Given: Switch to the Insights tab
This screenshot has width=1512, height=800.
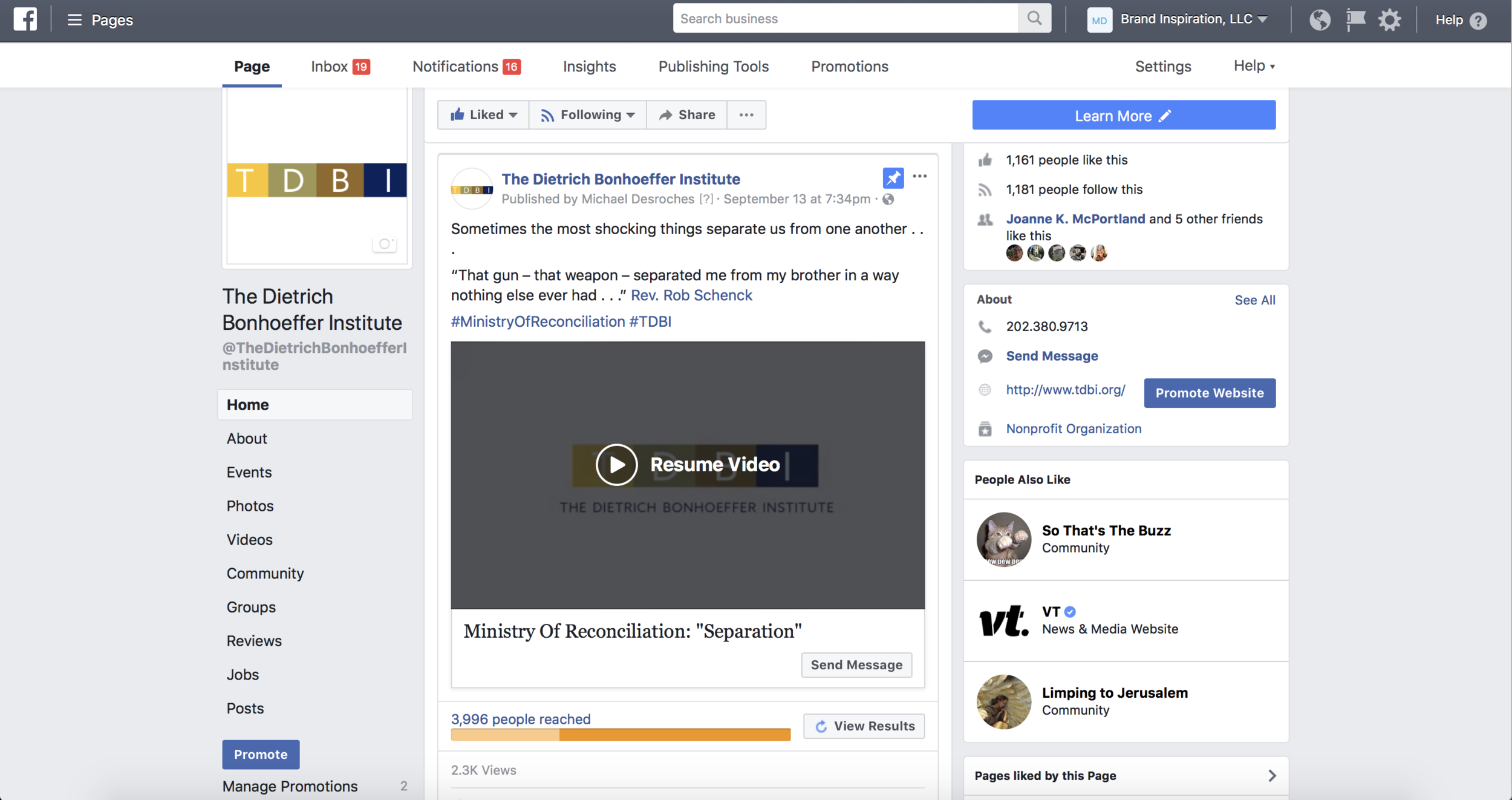Looking at the screenshot, I should coord(589,67).
